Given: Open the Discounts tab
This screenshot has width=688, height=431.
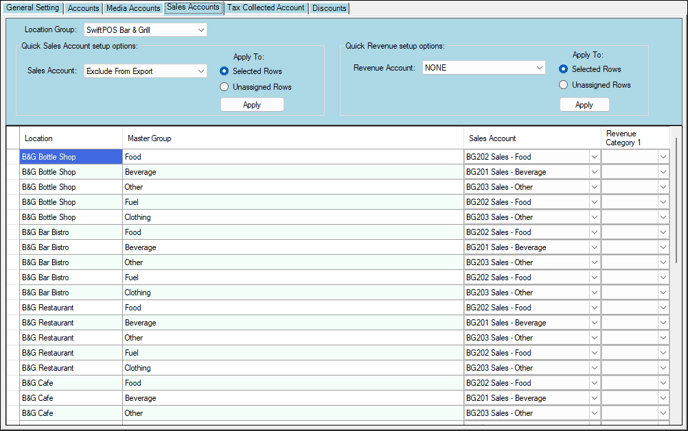Looking at the screenshot, I should [x=329, y=8].
